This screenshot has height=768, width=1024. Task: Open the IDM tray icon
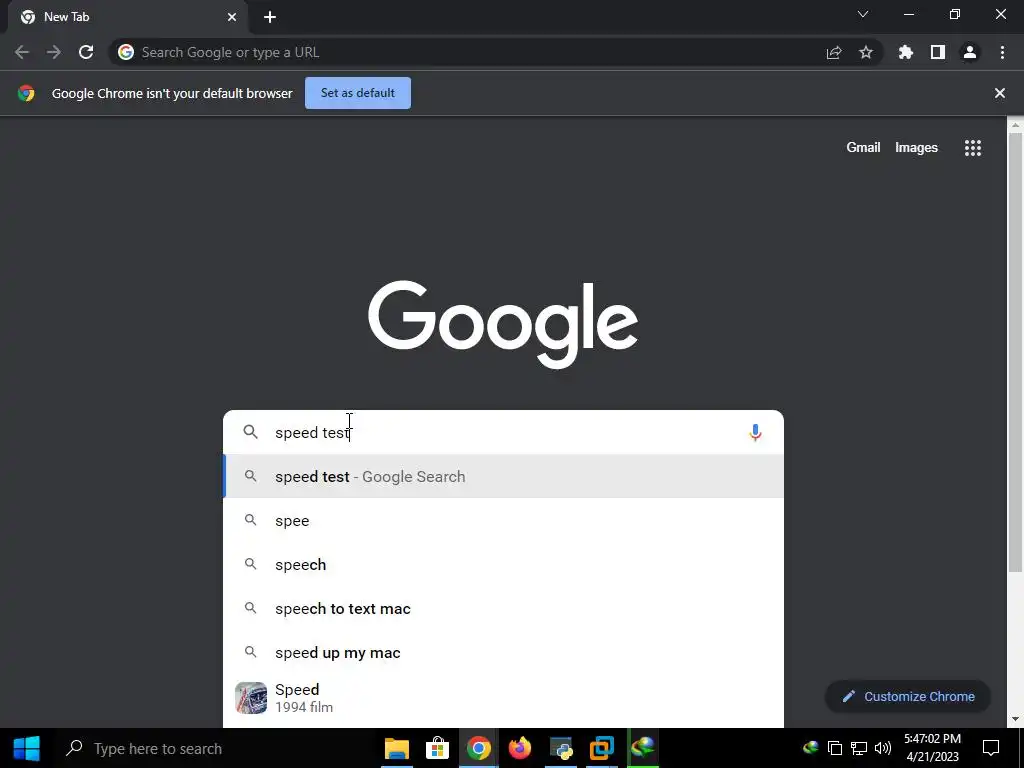[810, 747]
